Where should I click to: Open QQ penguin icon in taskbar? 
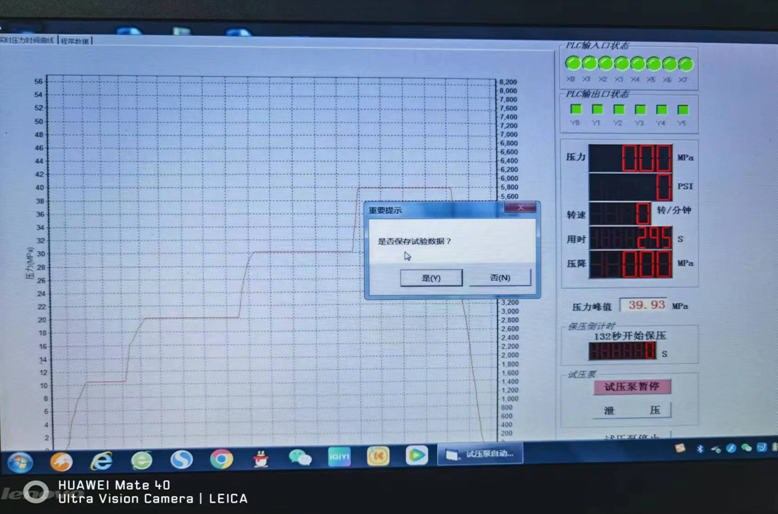click(261, 459)
